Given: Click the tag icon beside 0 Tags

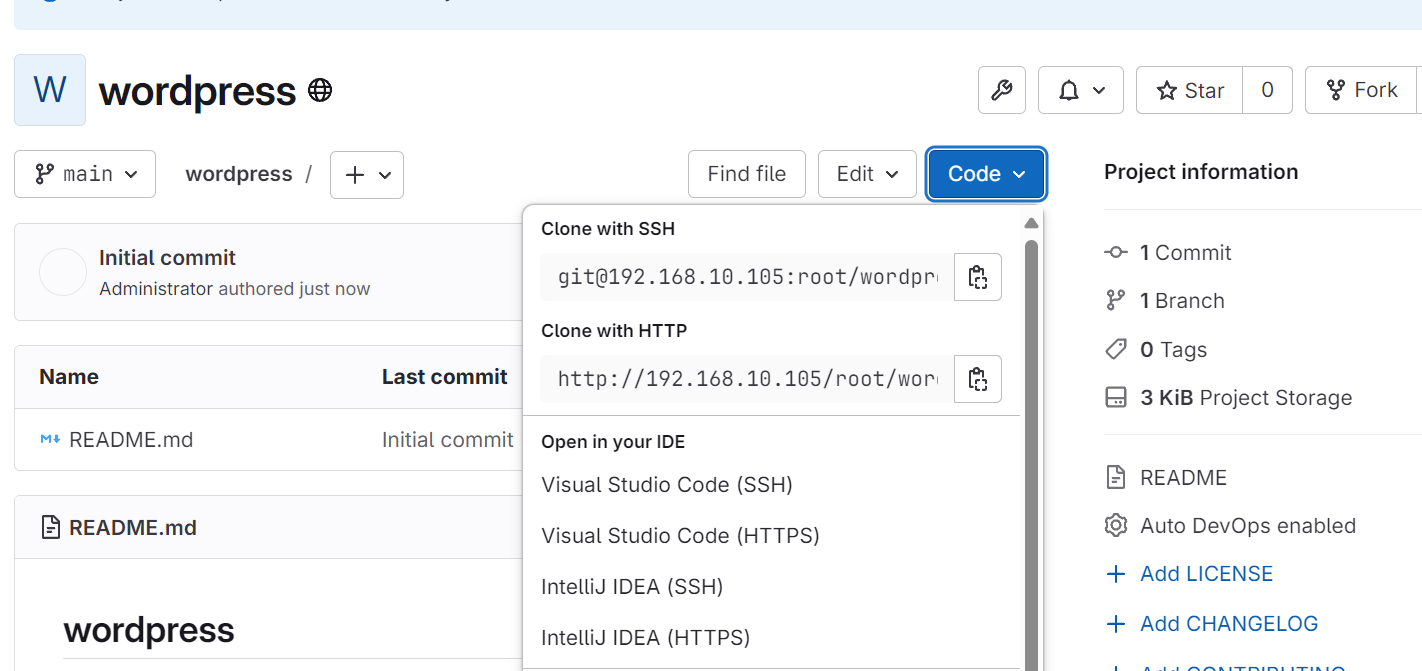Looking at the screenshot, I should click(1116, 349).
